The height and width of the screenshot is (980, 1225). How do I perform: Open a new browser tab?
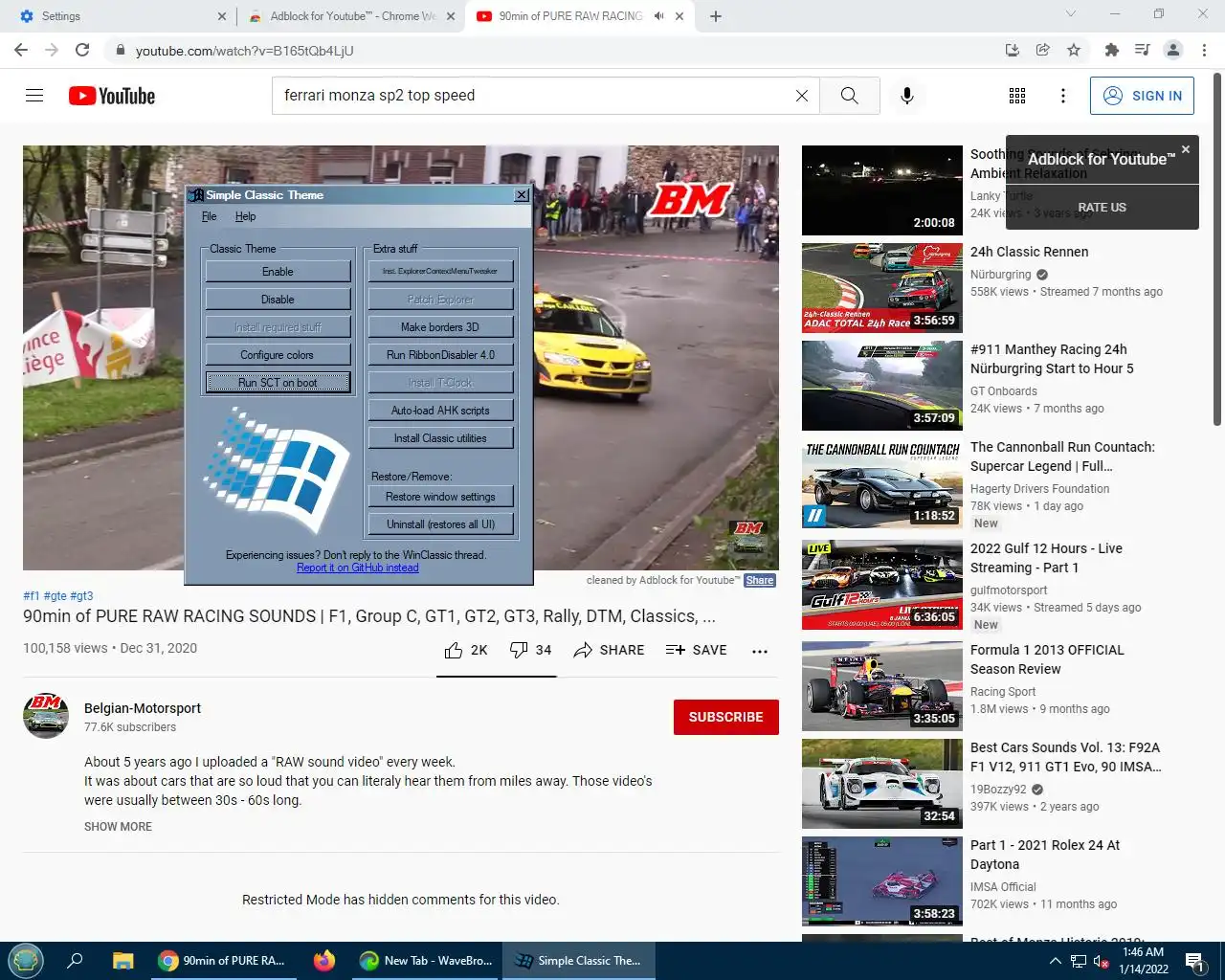(x=716, y=16)
